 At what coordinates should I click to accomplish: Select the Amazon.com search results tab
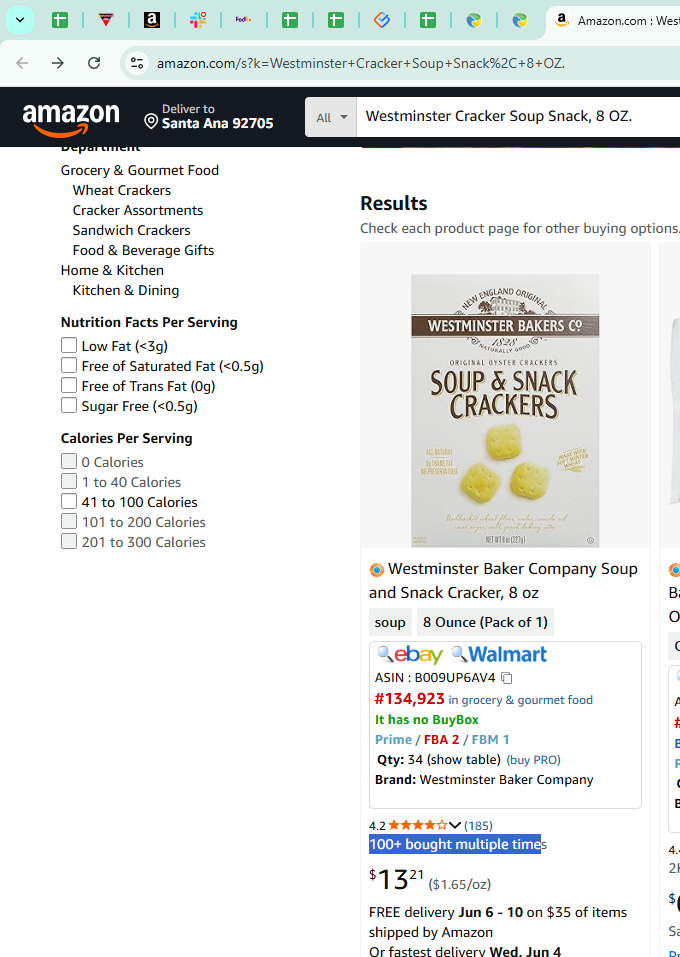tap(610, 20)
